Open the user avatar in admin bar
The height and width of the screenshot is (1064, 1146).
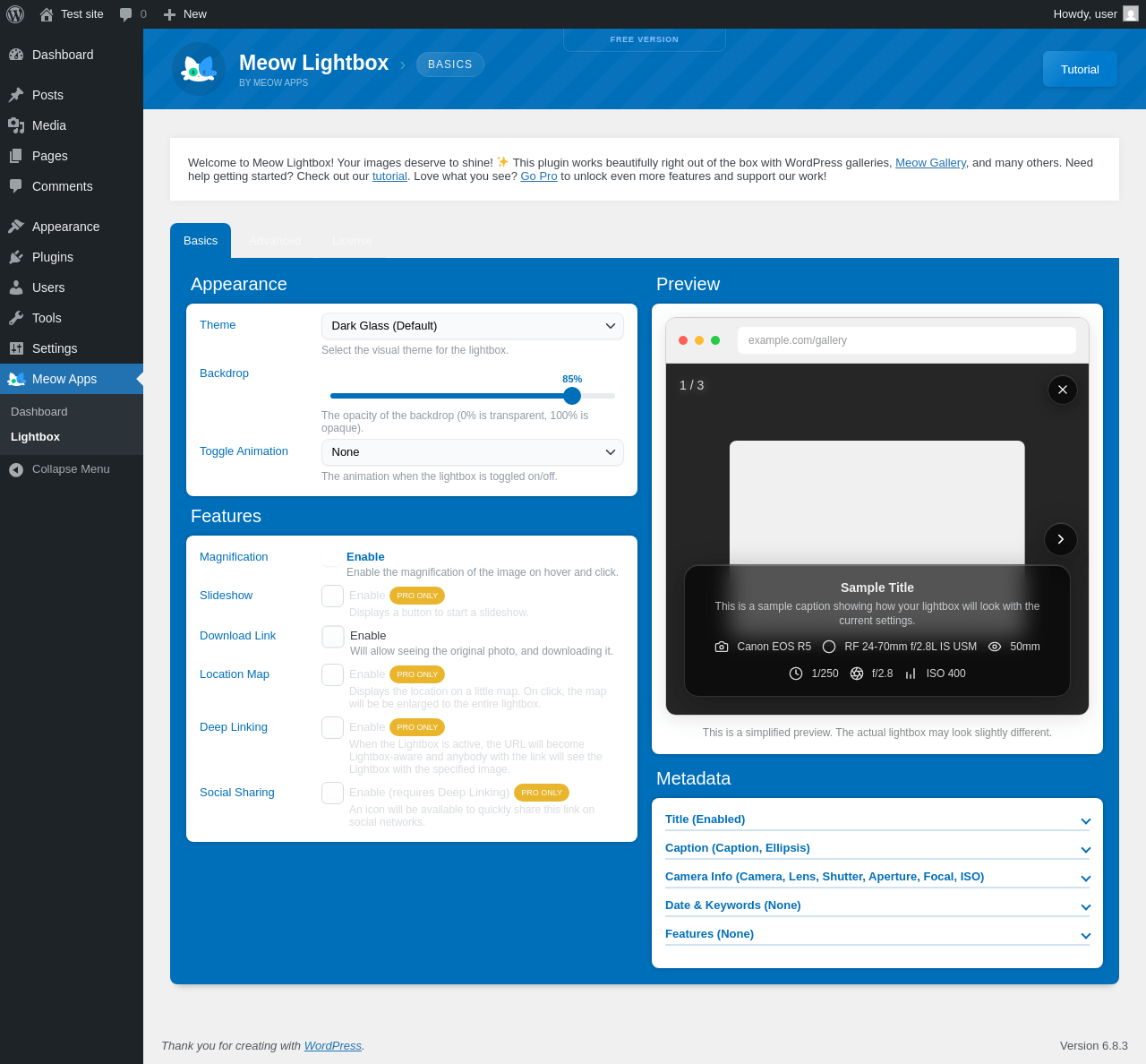pyautogui.click(x=1131, y=14)
